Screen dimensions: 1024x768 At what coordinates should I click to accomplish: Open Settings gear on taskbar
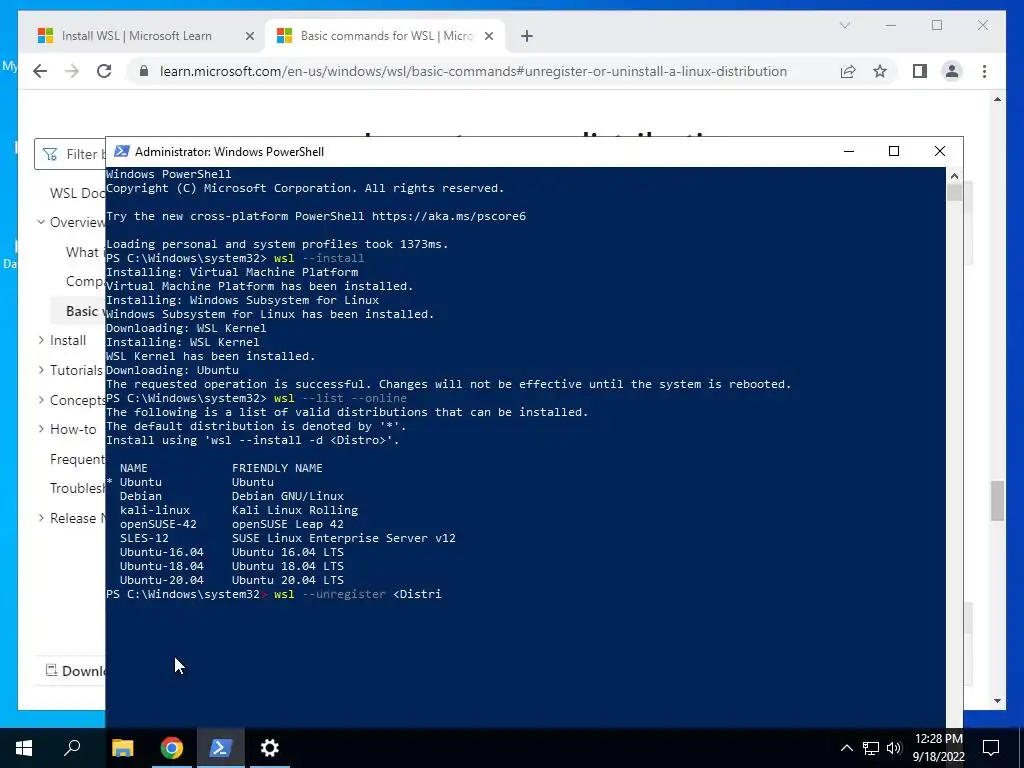270,748
